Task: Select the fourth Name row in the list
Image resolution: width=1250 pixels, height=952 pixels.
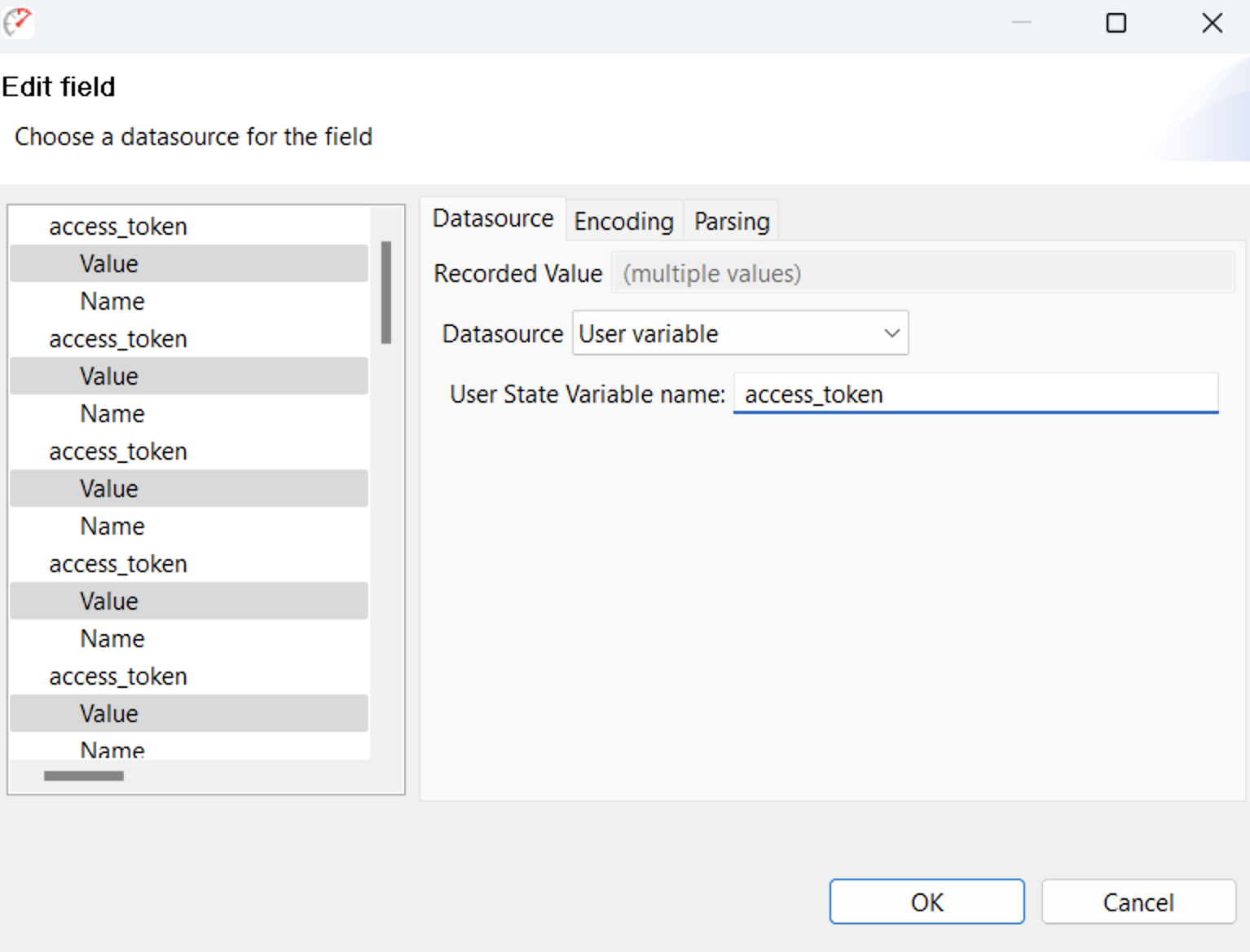Action: pyautogui.click(x=112, y=638)
